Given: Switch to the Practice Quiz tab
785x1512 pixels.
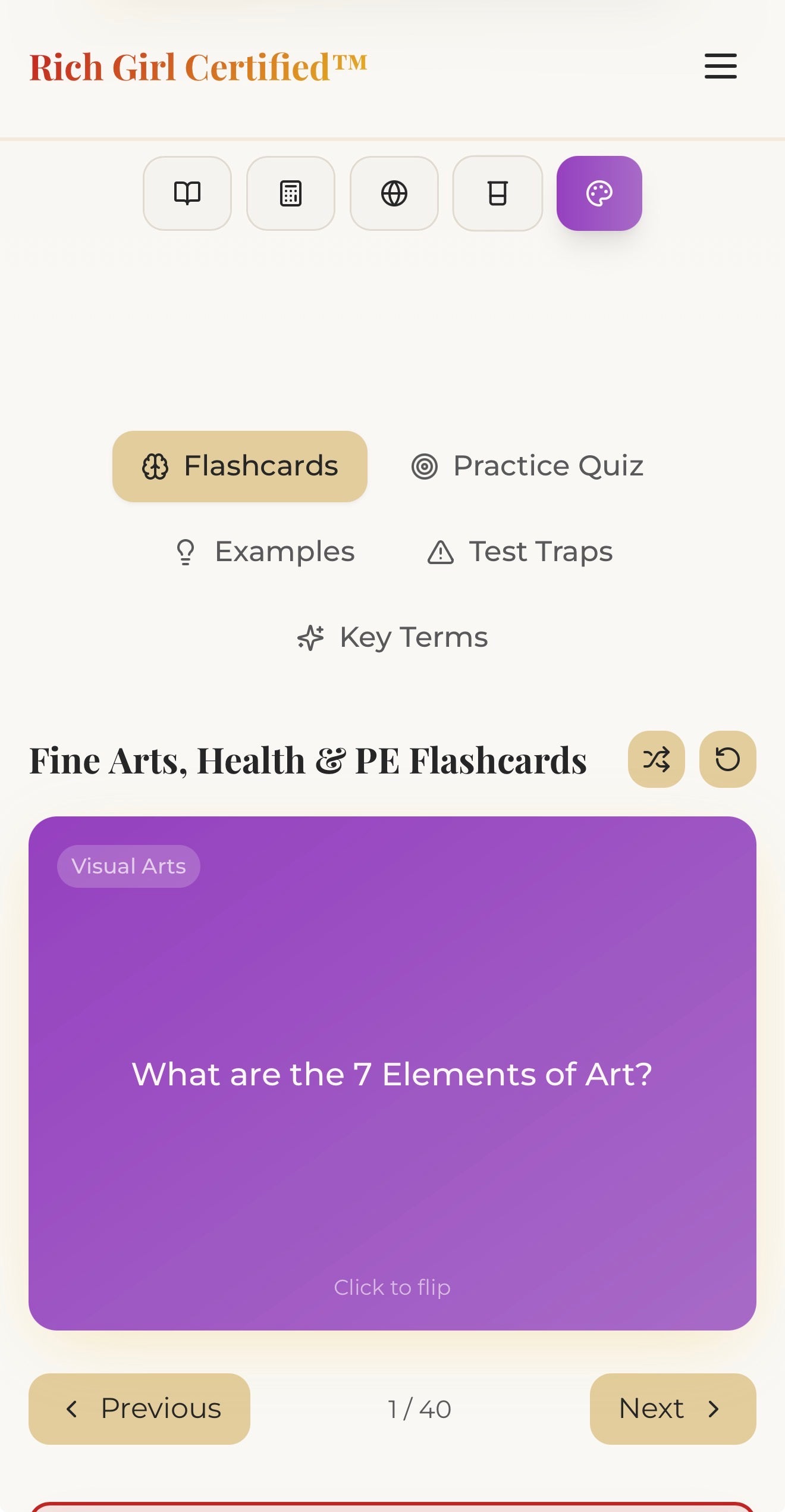Looking at the screenshot, I should click(x=527, y=466).
